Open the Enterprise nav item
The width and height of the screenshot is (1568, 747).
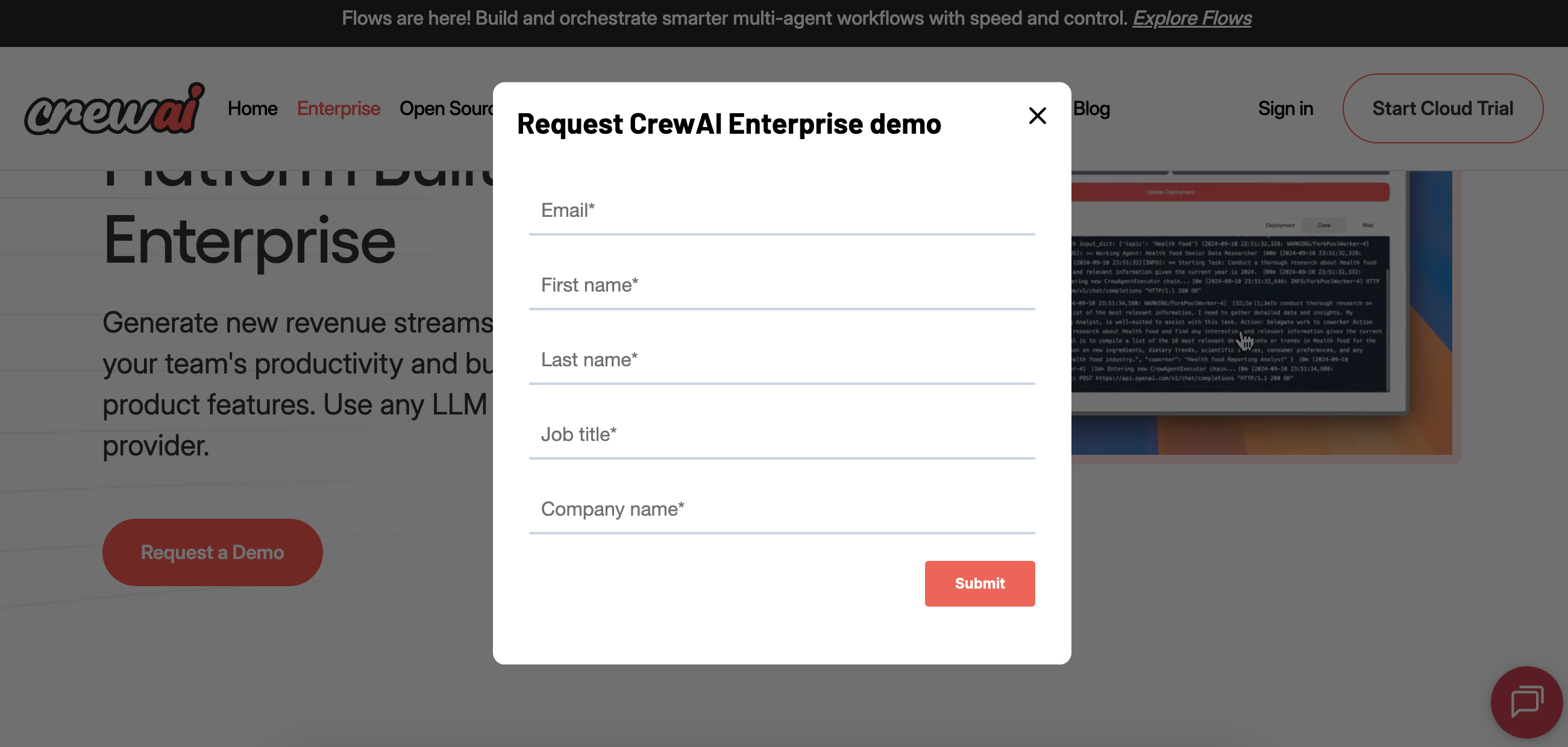[339, 108]
